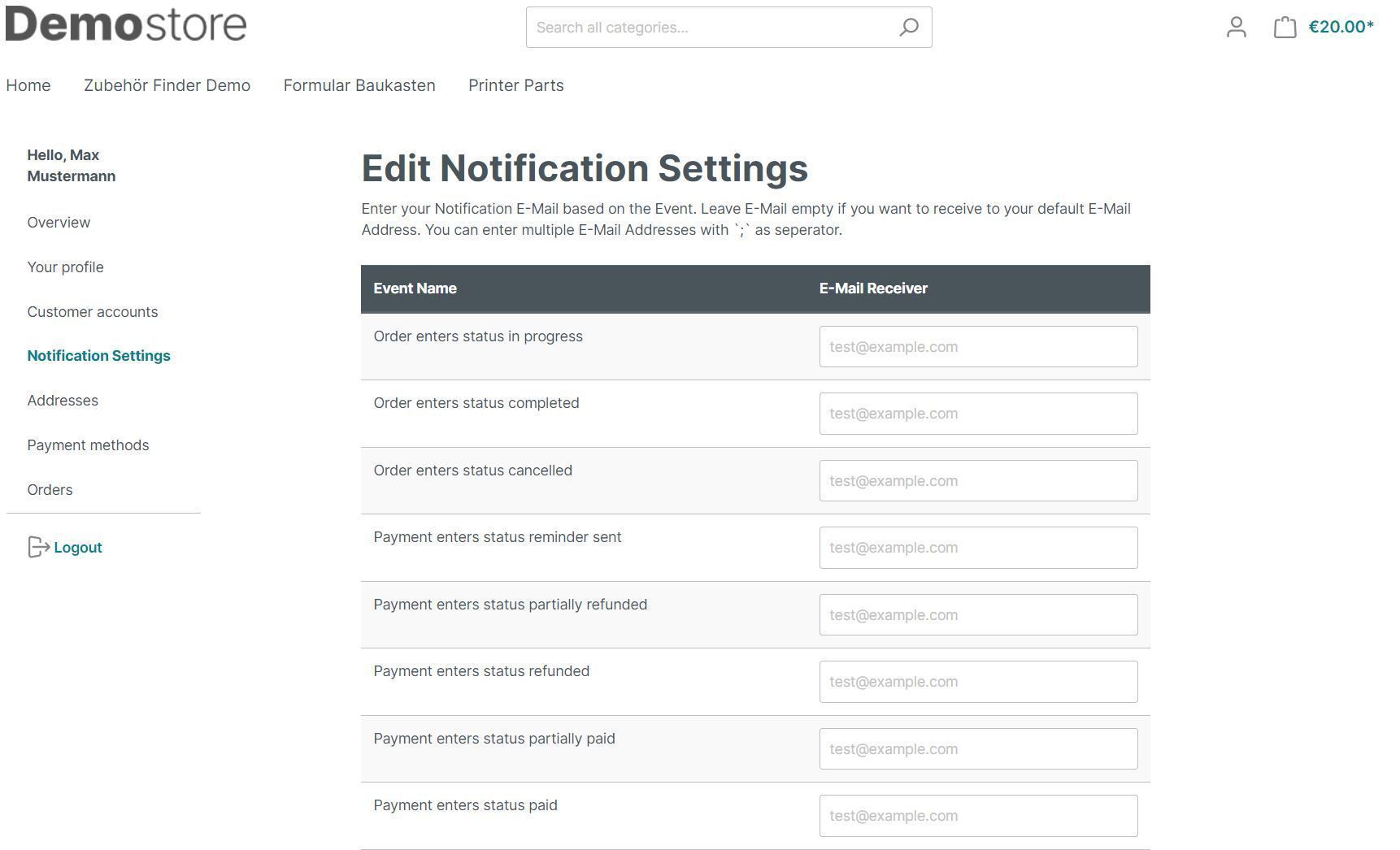1400x850 pixels.
Task: Navigate to Formular Baukasten
Action: [359, 85]
